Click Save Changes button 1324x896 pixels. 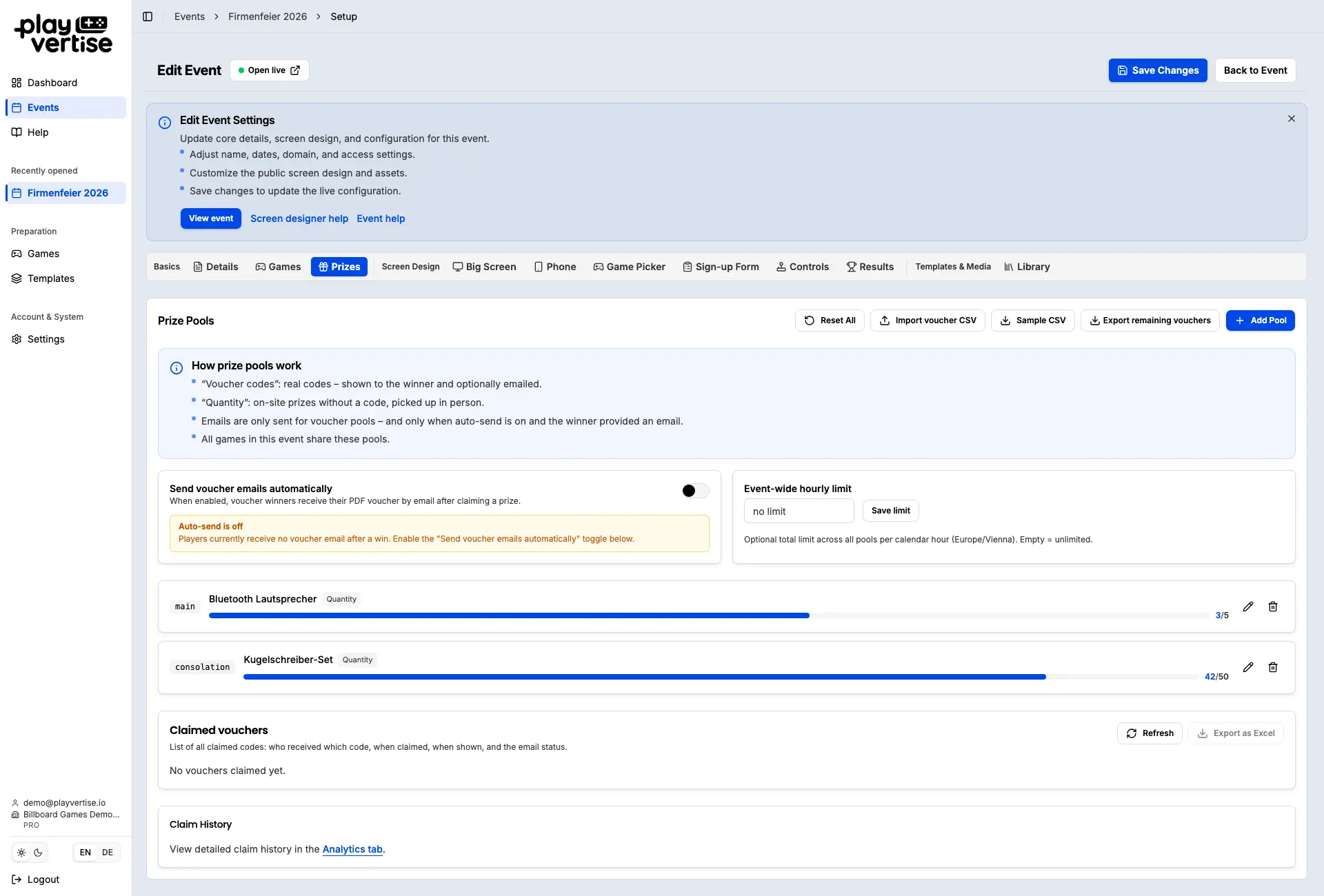[x=1158, y=70]
